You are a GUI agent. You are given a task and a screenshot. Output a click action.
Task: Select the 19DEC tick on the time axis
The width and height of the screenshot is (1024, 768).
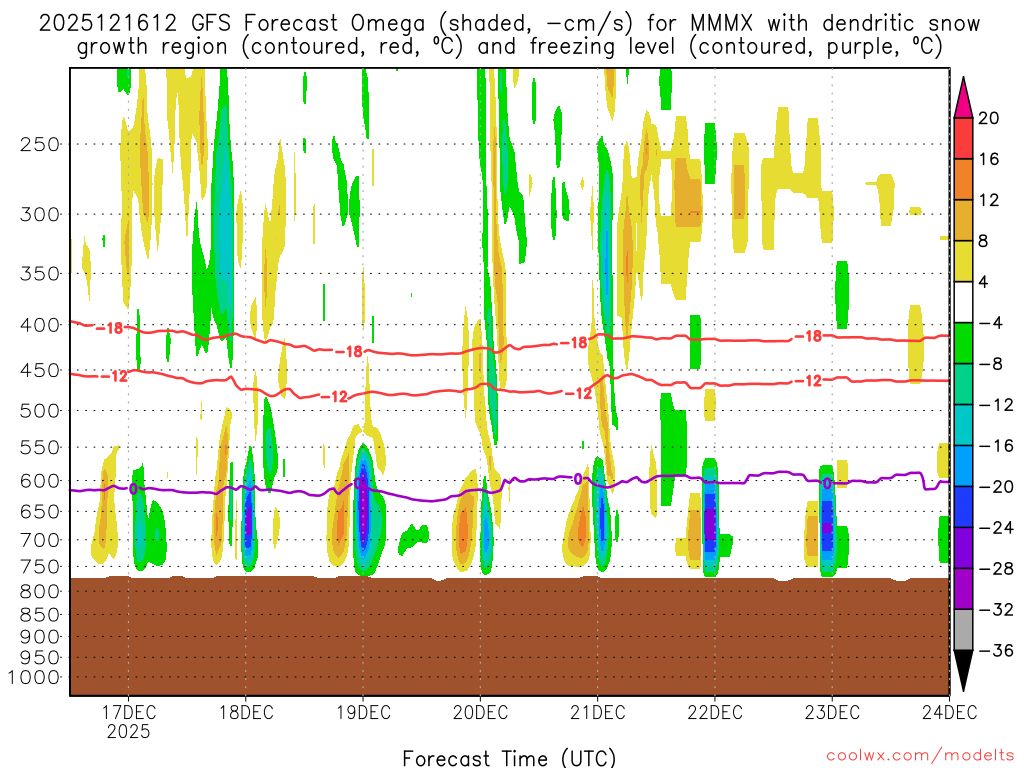coord(363,712)
